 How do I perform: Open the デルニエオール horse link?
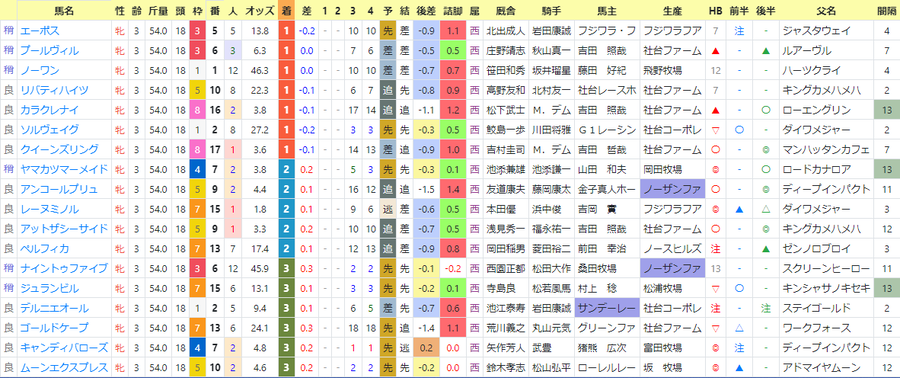coord(55,308)
